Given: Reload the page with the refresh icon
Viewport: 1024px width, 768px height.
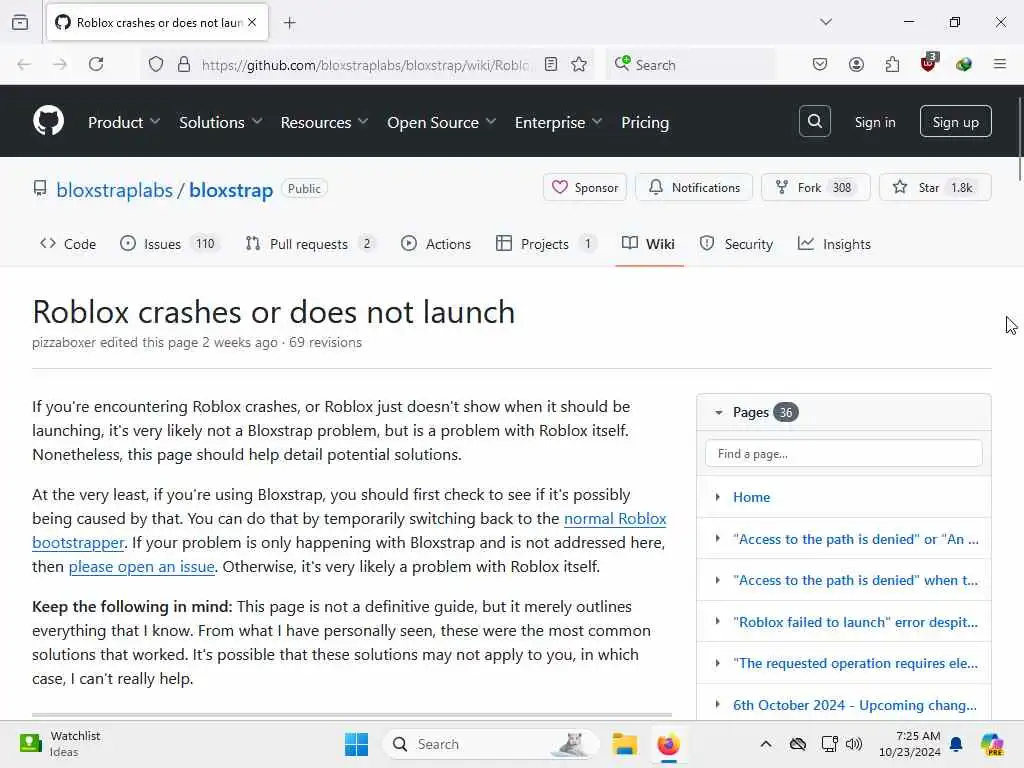Looking at the screenshot, I should point(96,64).
